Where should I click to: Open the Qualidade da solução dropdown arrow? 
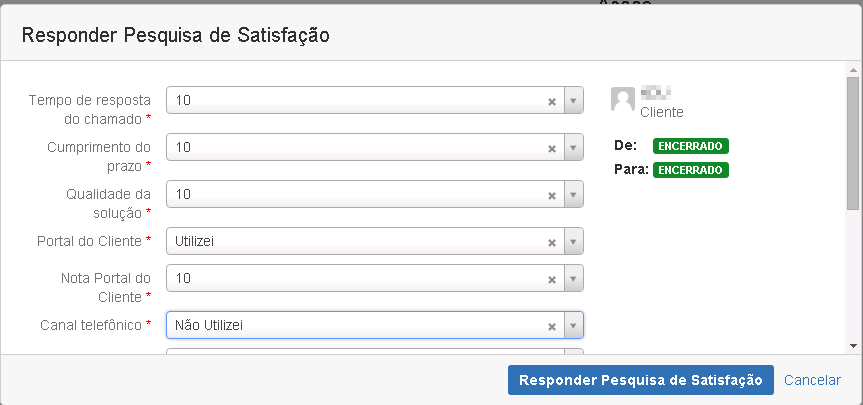tap(573, 195)
